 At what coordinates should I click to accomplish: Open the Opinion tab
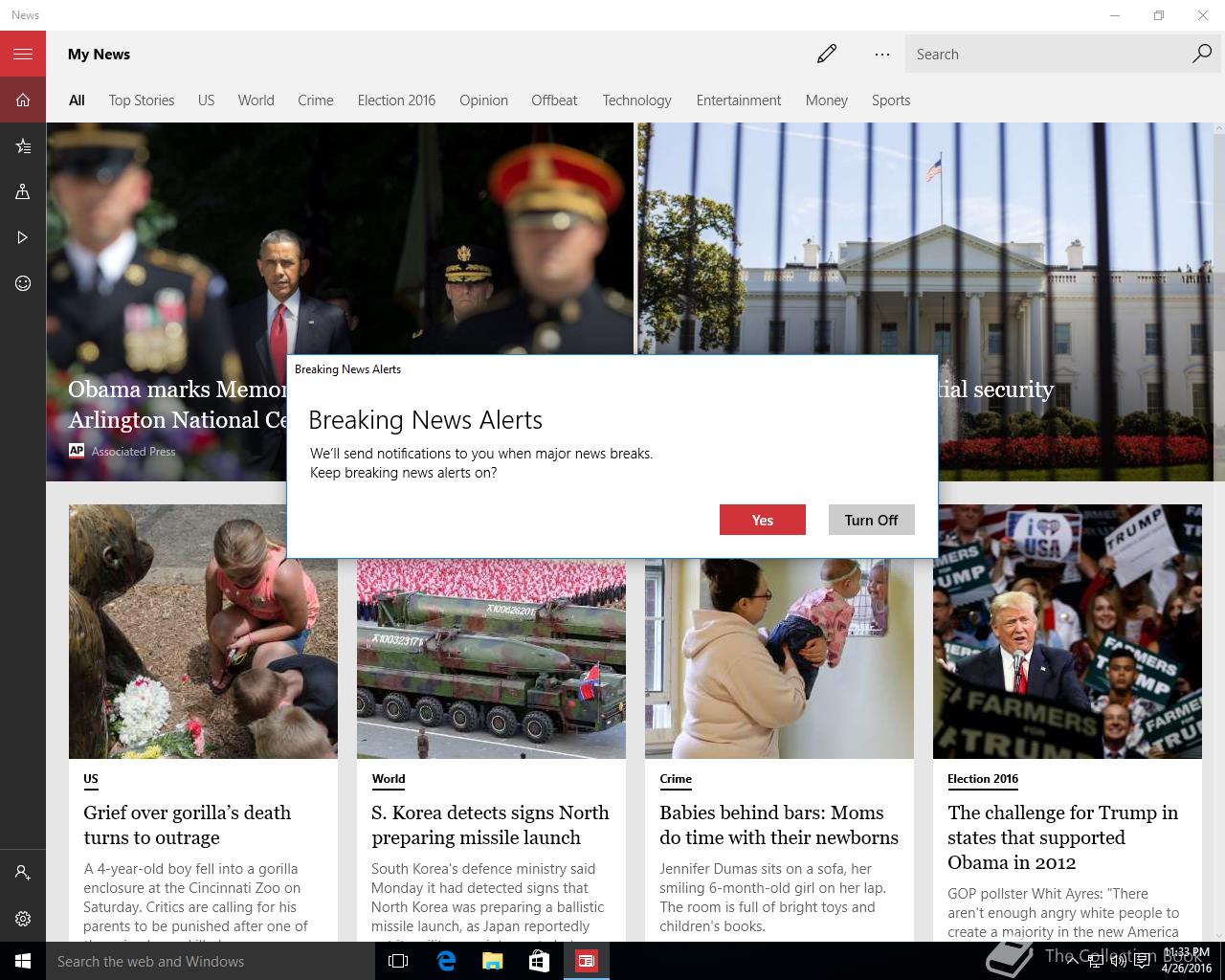[483, 100]
